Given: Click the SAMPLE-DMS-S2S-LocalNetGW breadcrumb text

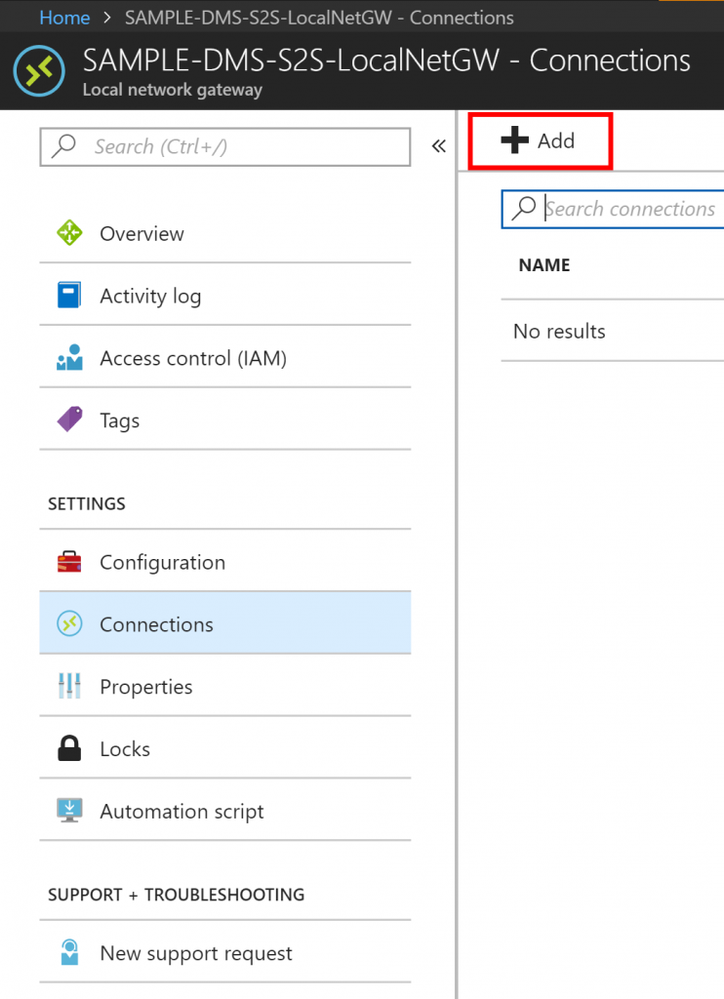Looking at the screenshot, I should (x=319, y=17).
